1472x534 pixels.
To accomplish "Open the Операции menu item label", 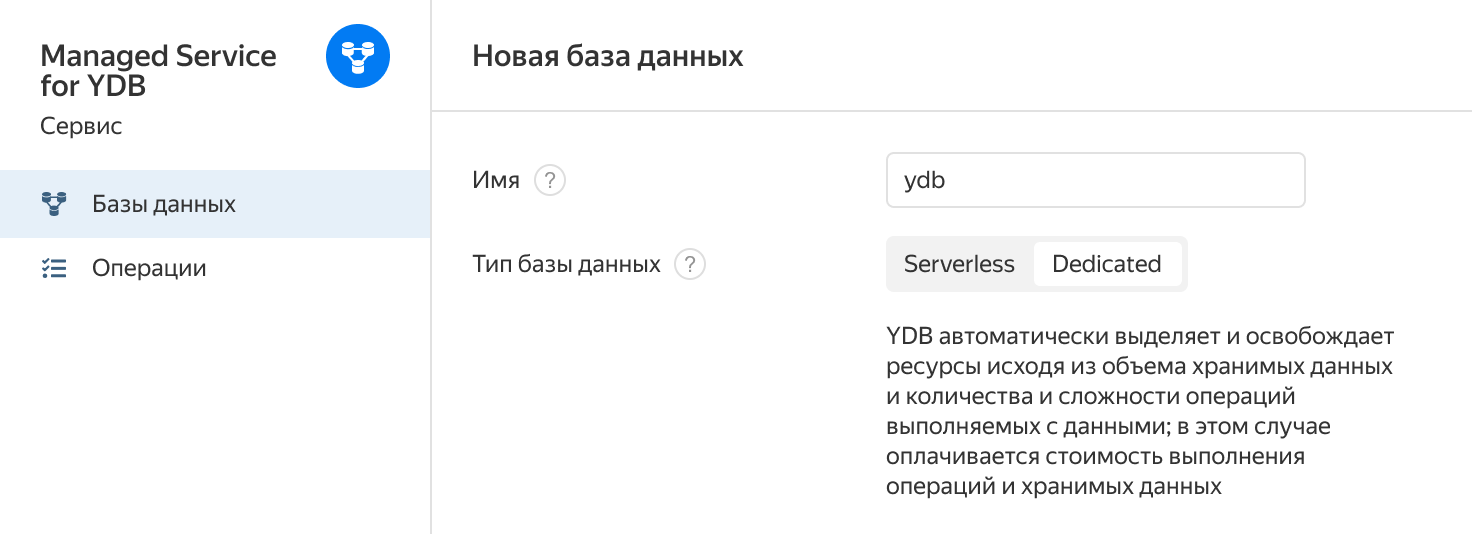I will (x=149, y=268).
